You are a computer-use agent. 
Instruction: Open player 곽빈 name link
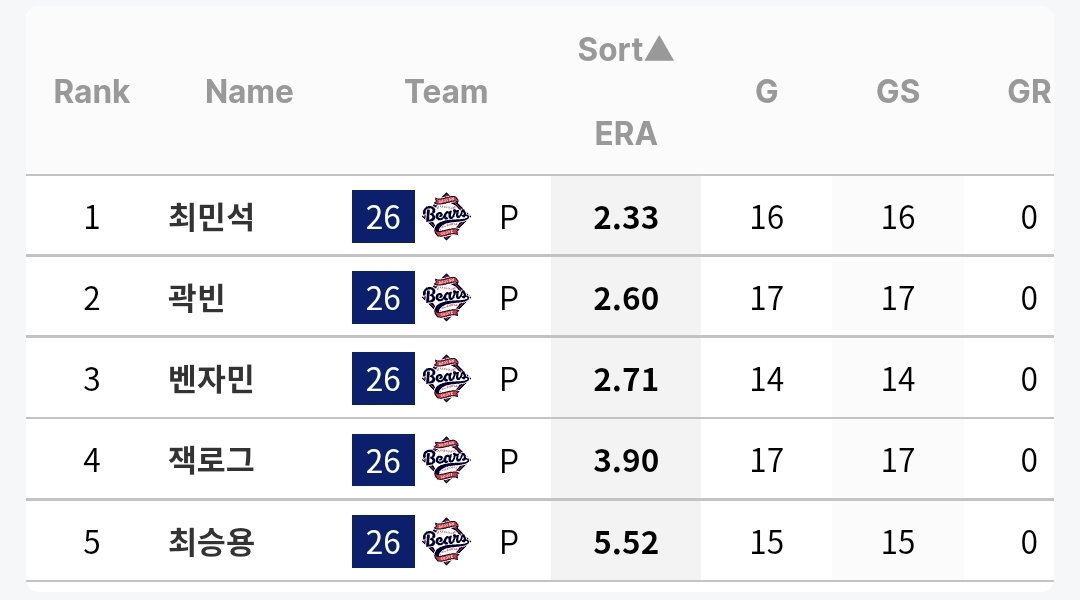point(197,298)
